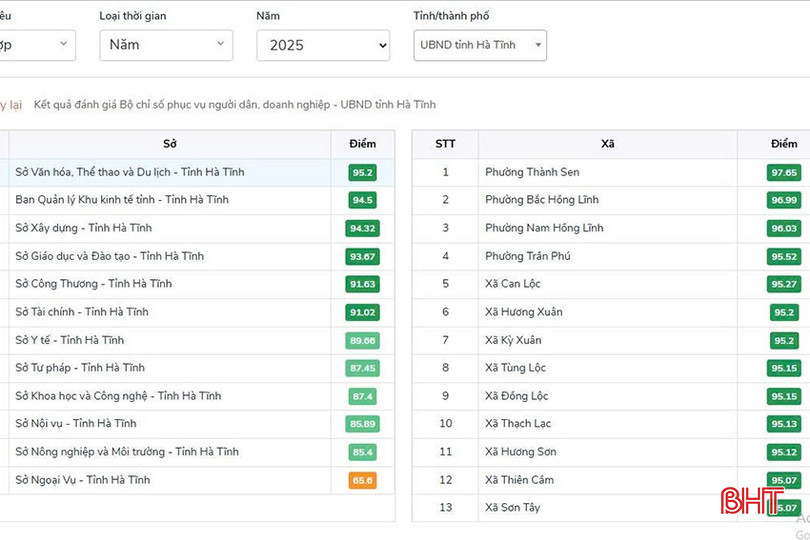810x540 pixels.
Task: Click the Sở column header
Action: [170, 144]
